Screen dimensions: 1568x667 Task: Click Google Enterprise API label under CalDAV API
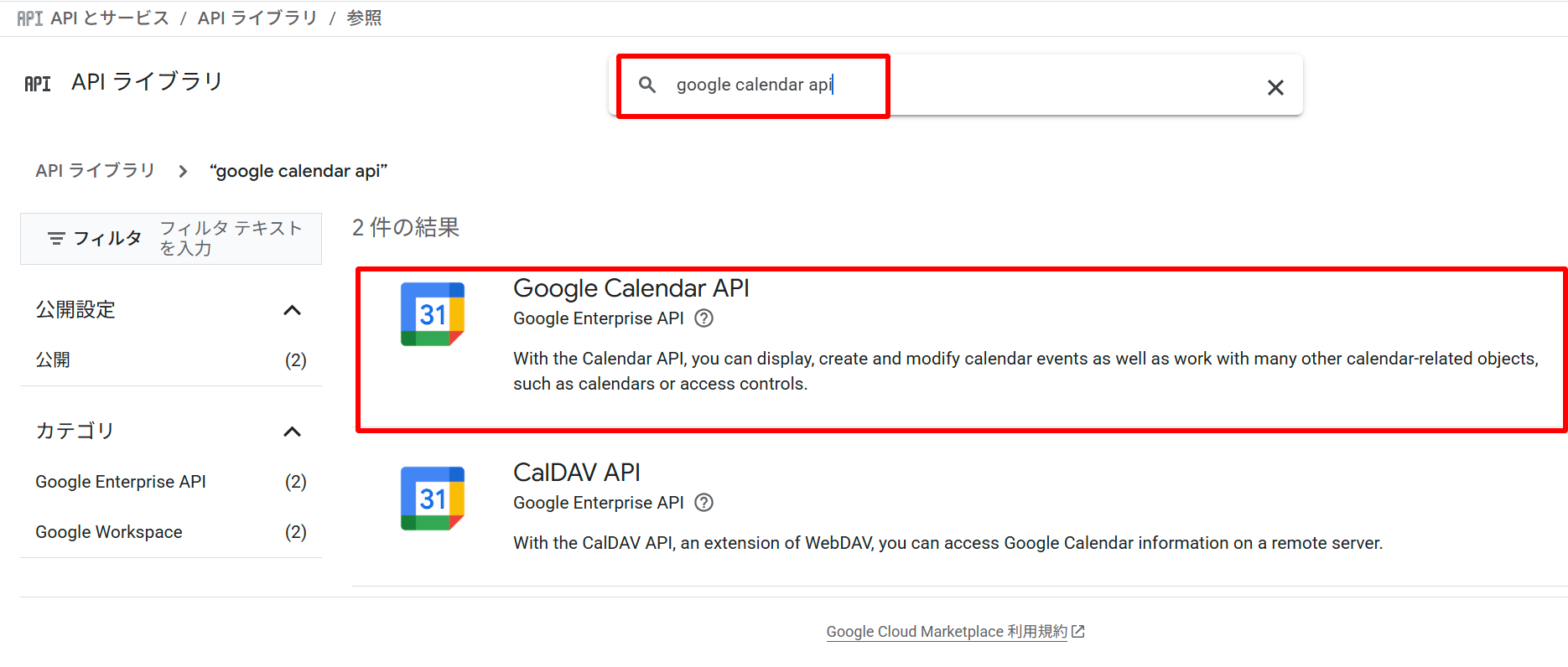click(x=599, y=503)
